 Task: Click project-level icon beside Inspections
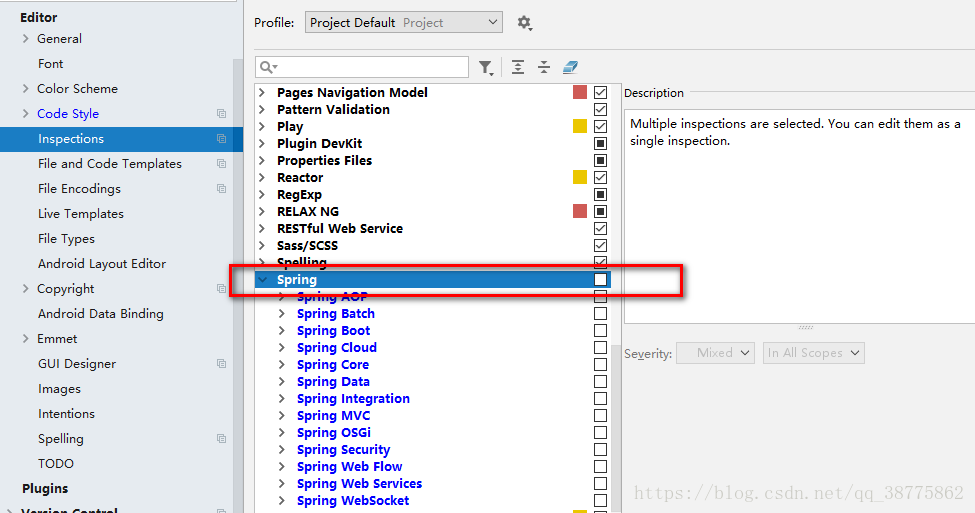point(221,139)
